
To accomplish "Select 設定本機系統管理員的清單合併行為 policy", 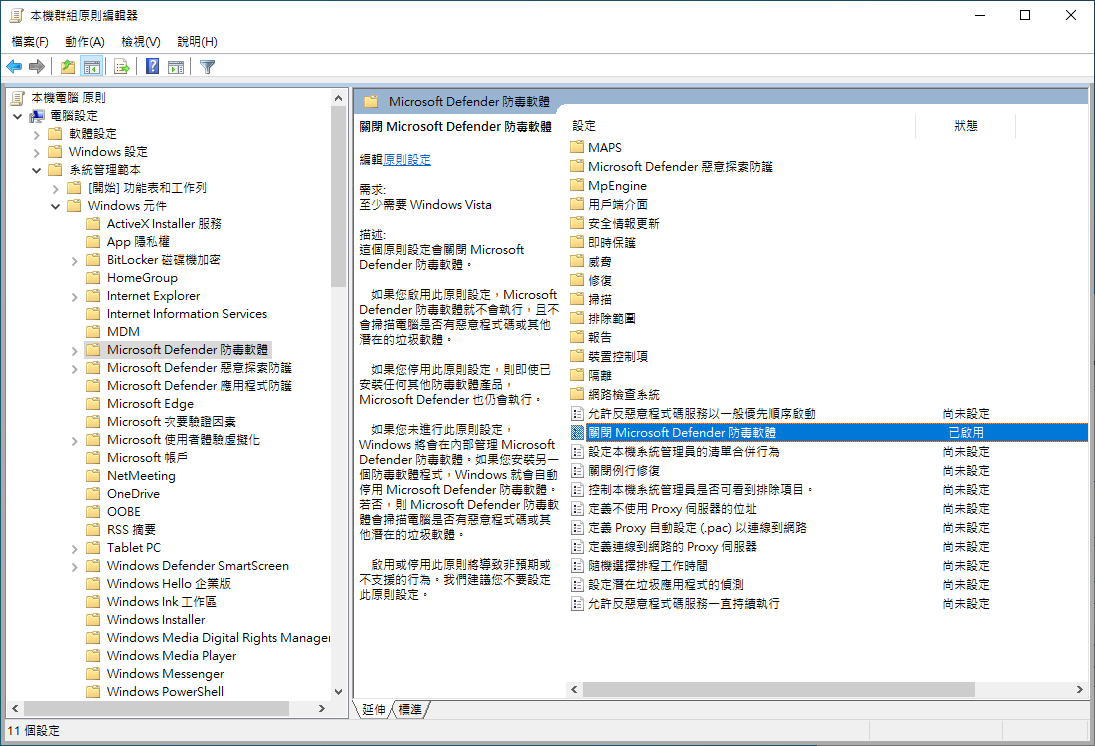I will (684, 451).
